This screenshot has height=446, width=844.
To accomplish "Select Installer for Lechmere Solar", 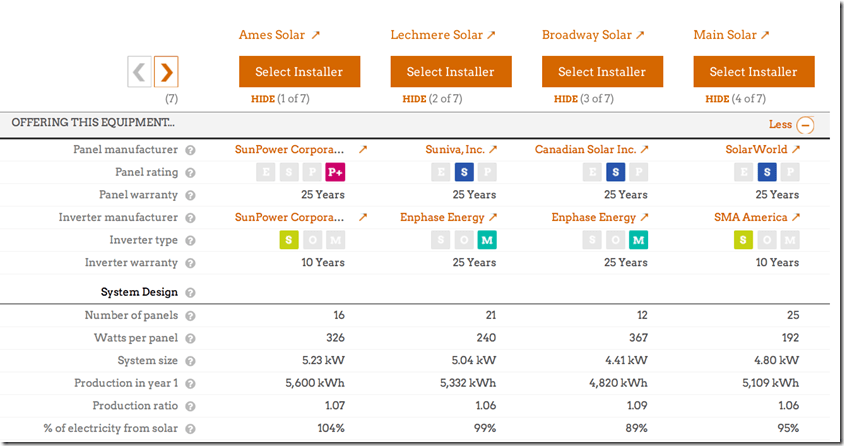I will pyautogui.click(x=450, y=72).
